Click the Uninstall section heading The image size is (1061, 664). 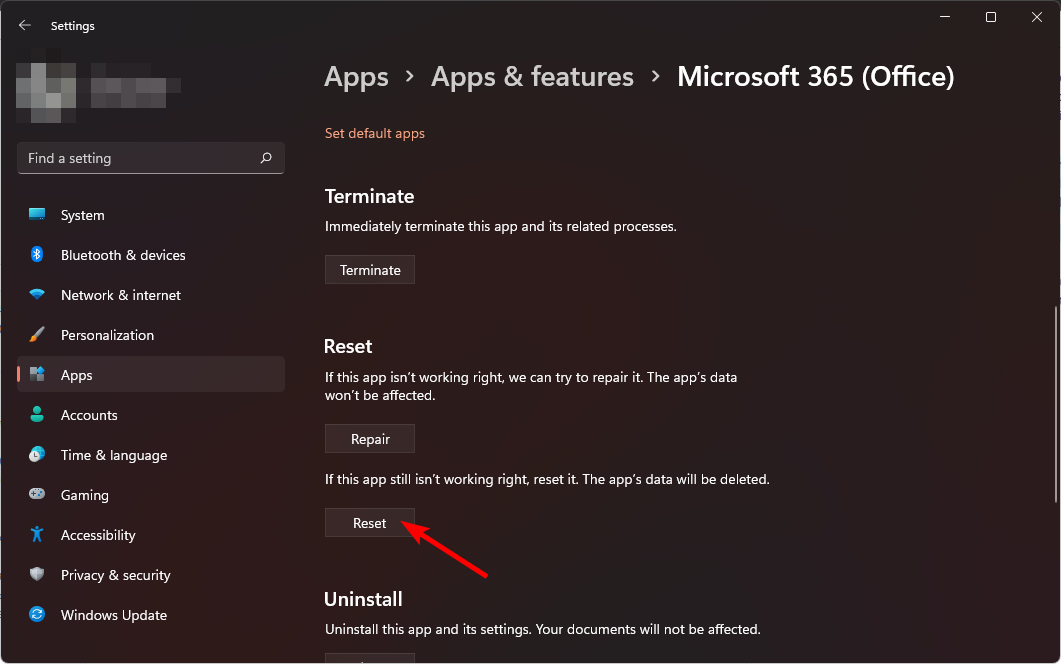363,599
